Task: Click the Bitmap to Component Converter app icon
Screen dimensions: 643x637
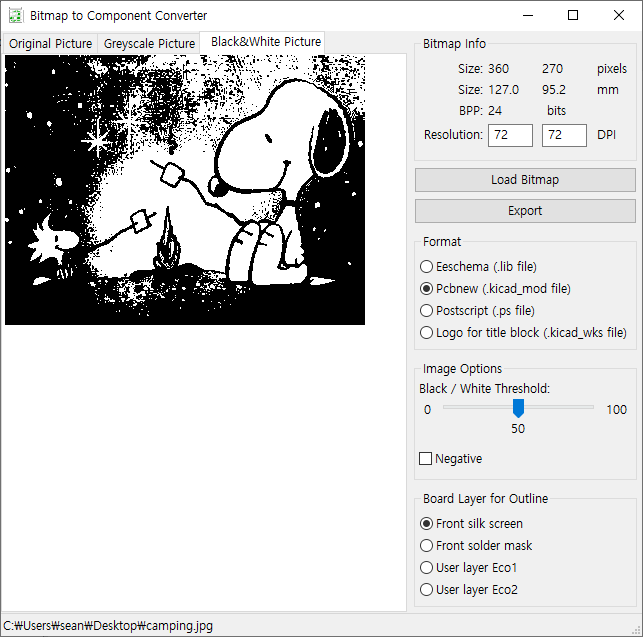Action: tap(16, 16)
